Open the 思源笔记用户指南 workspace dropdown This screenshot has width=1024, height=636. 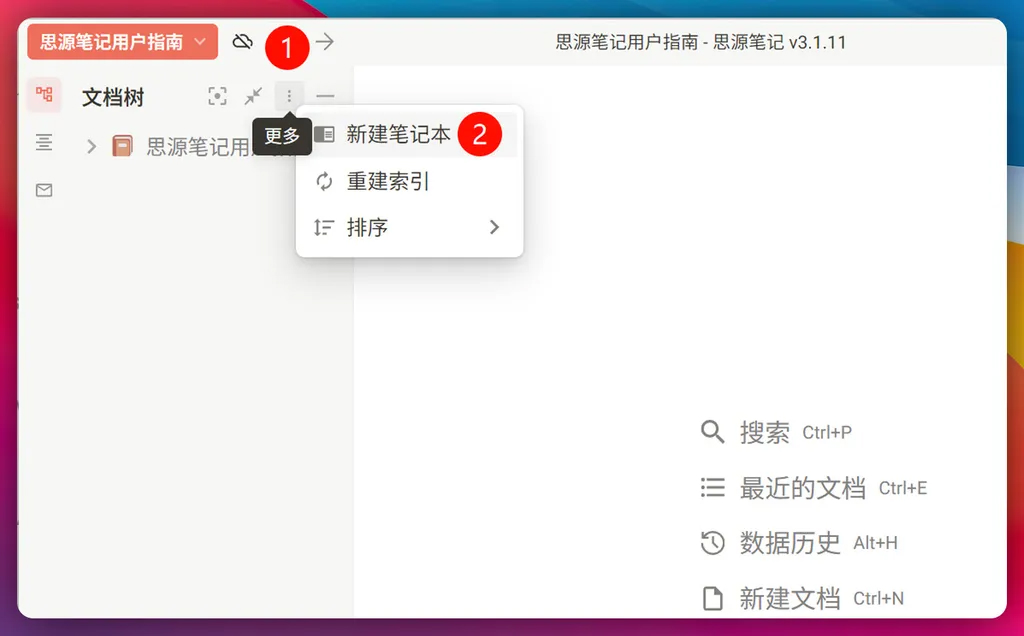[x=123, y=42]
